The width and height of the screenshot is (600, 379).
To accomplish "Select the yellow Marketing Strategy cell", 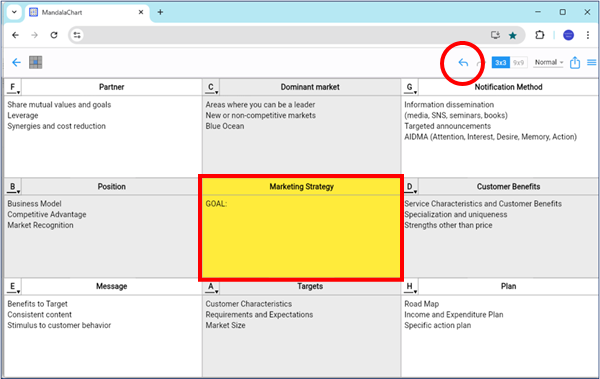I will point(301,228).
